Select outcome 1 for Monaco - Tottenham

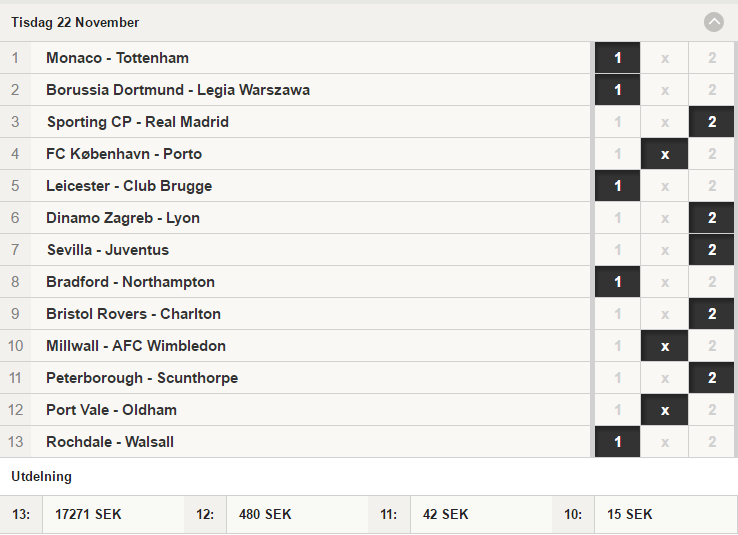[x=617, y=58]
